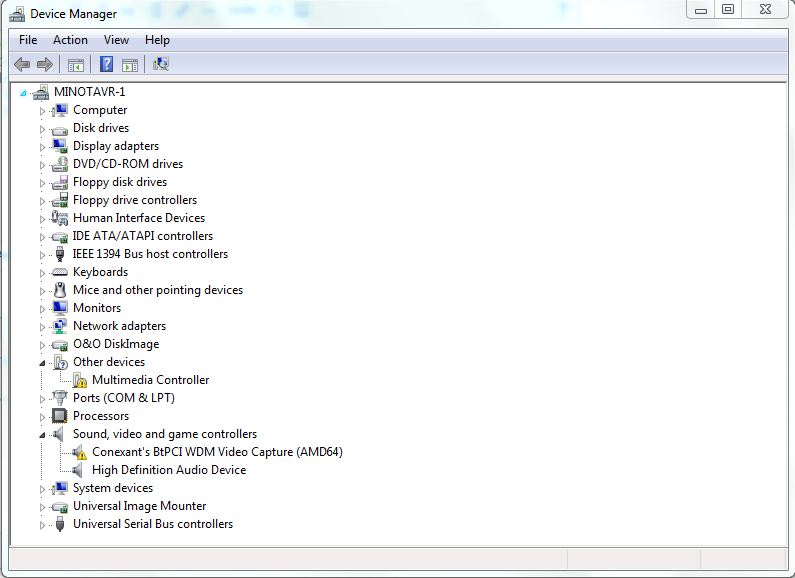Select the Floppy disk drives label
The height and width of the screenshot is (578, 795).
tap(120, 182)
